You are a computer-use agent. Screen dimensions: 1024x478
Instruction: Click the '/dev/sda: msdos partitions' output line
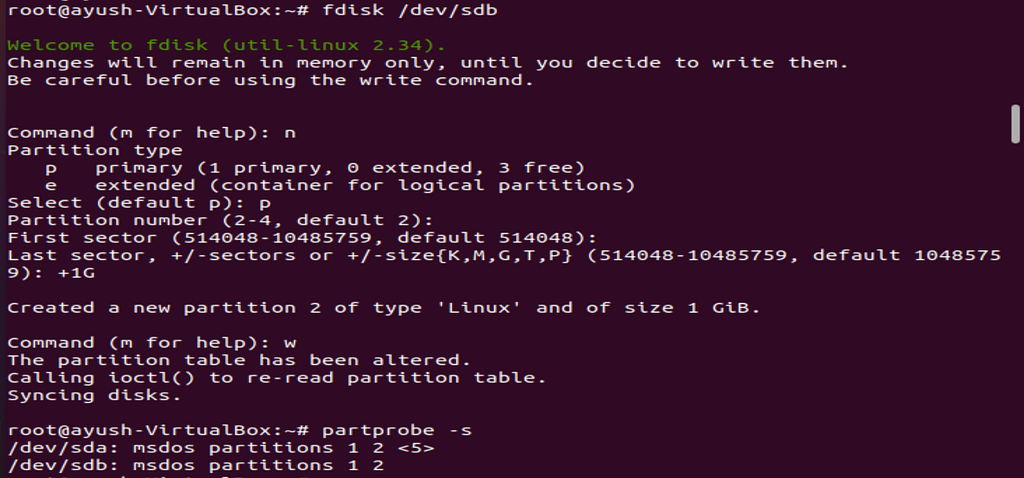click(220, 448)
